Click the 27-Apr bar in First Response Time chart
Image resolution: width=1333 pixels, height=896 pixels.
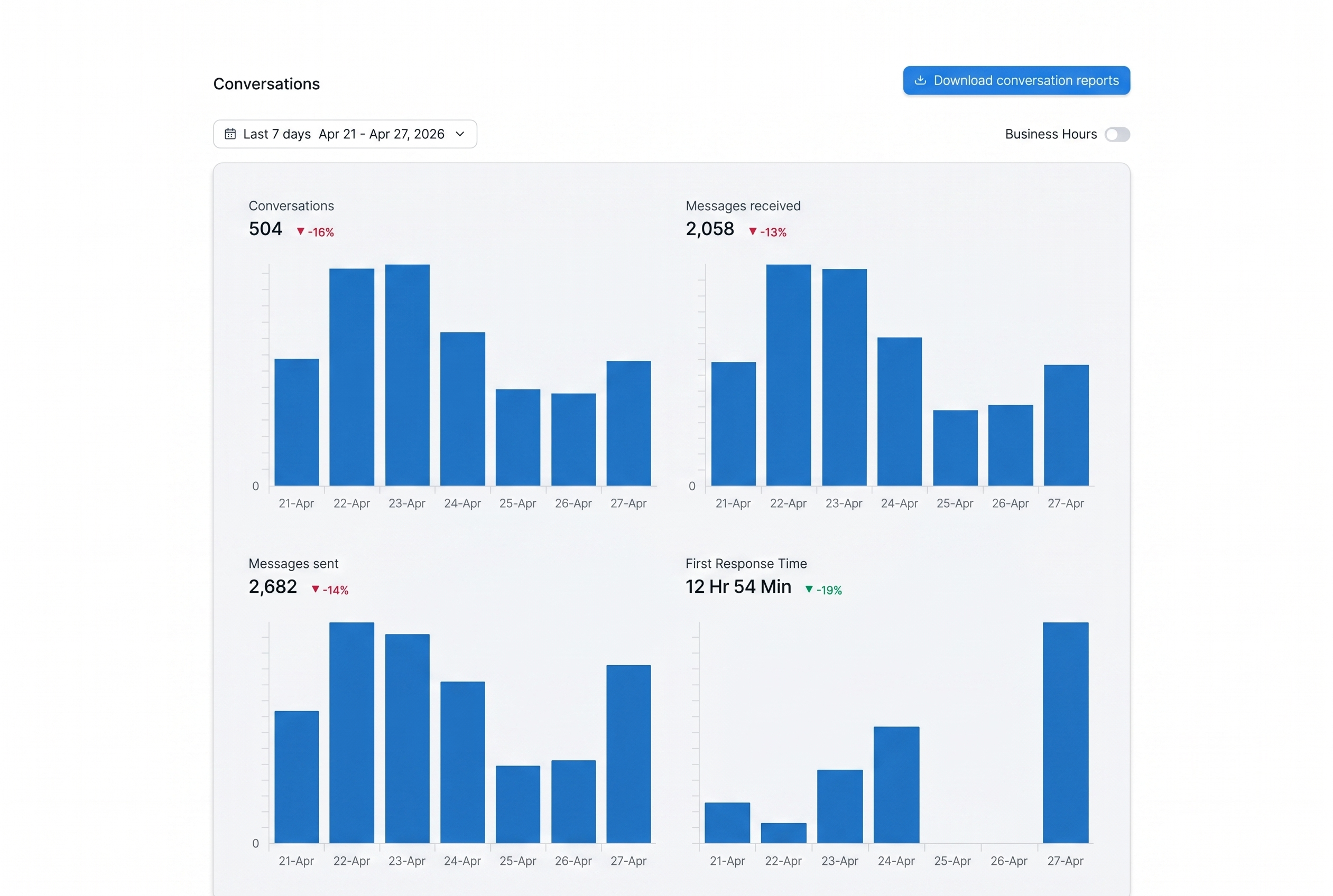[1066, 733]
